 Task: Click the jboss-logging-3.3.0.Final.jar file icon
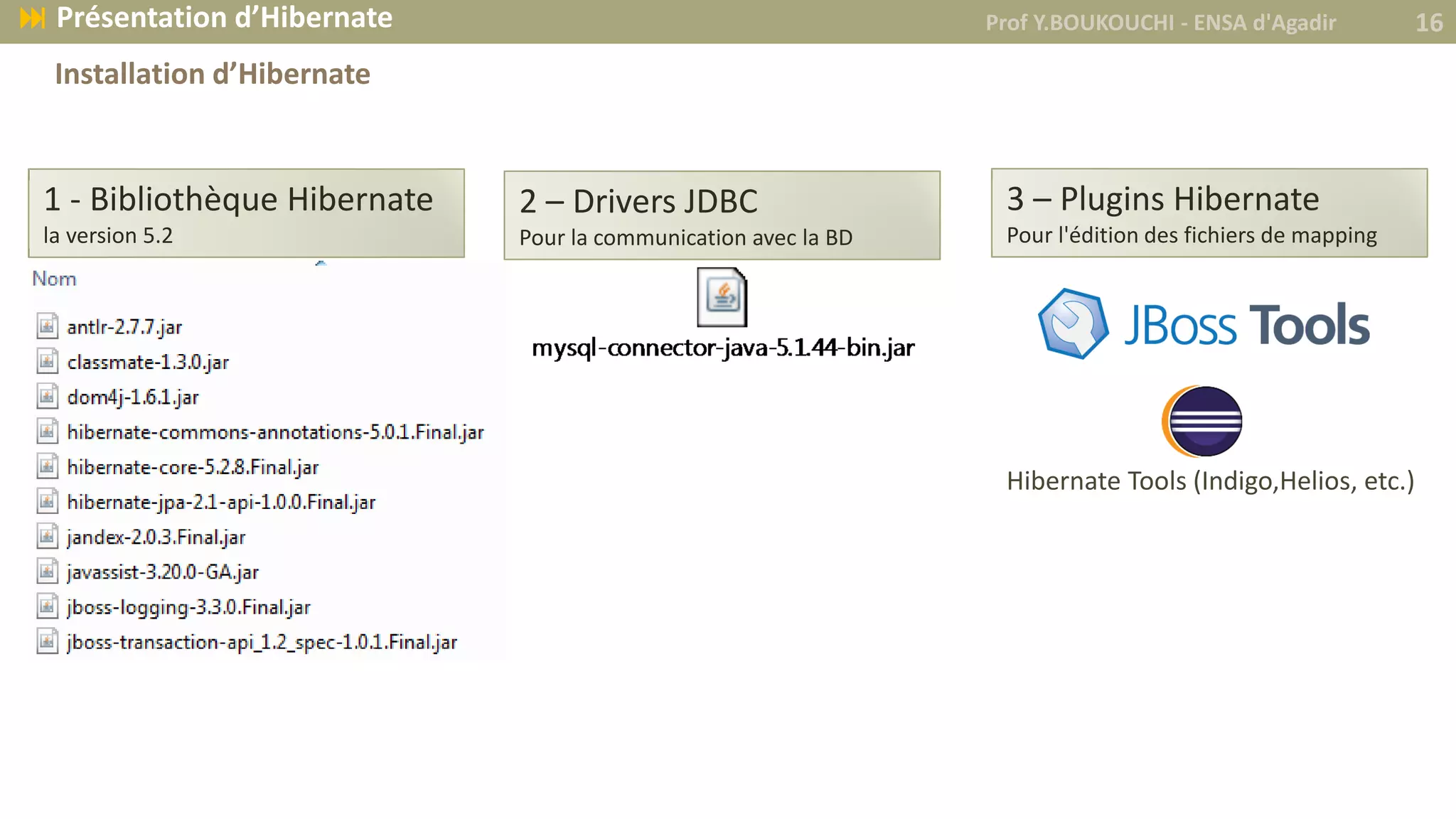[x=47, y=606]
